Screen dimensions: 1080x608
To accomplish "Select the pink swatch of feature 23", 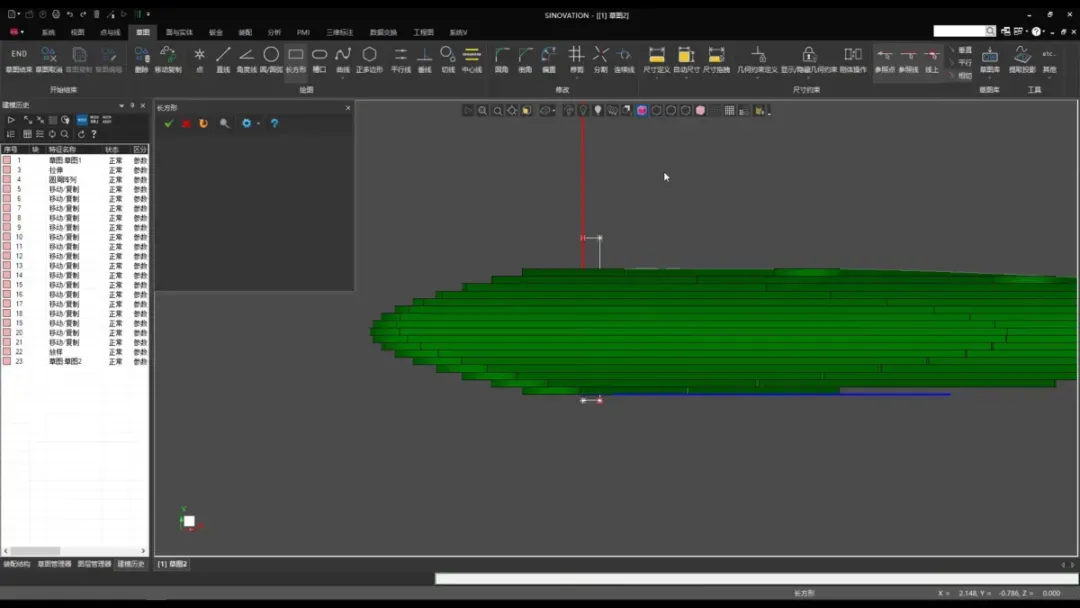I will (x=7, y=361).
